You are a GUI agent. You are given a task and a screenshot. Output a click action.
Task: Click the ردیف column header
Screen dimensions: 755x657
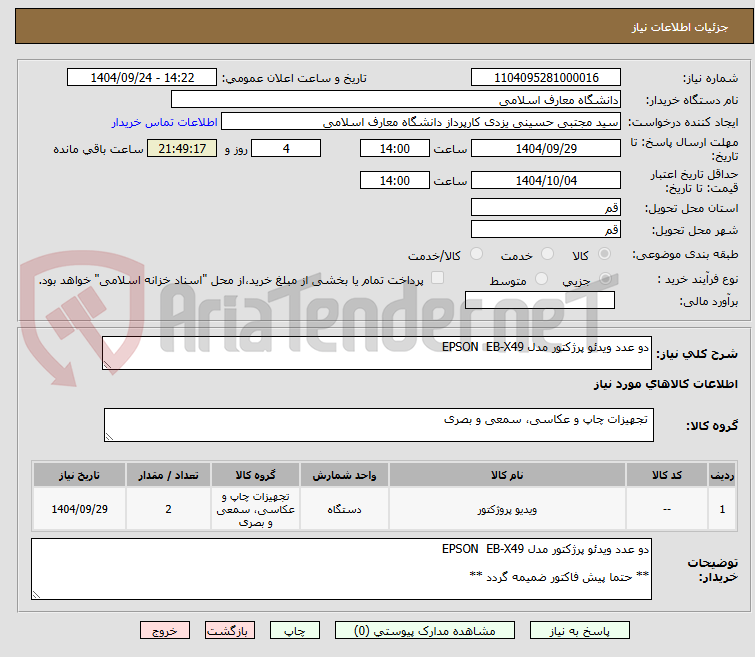(x=722, y=475)
